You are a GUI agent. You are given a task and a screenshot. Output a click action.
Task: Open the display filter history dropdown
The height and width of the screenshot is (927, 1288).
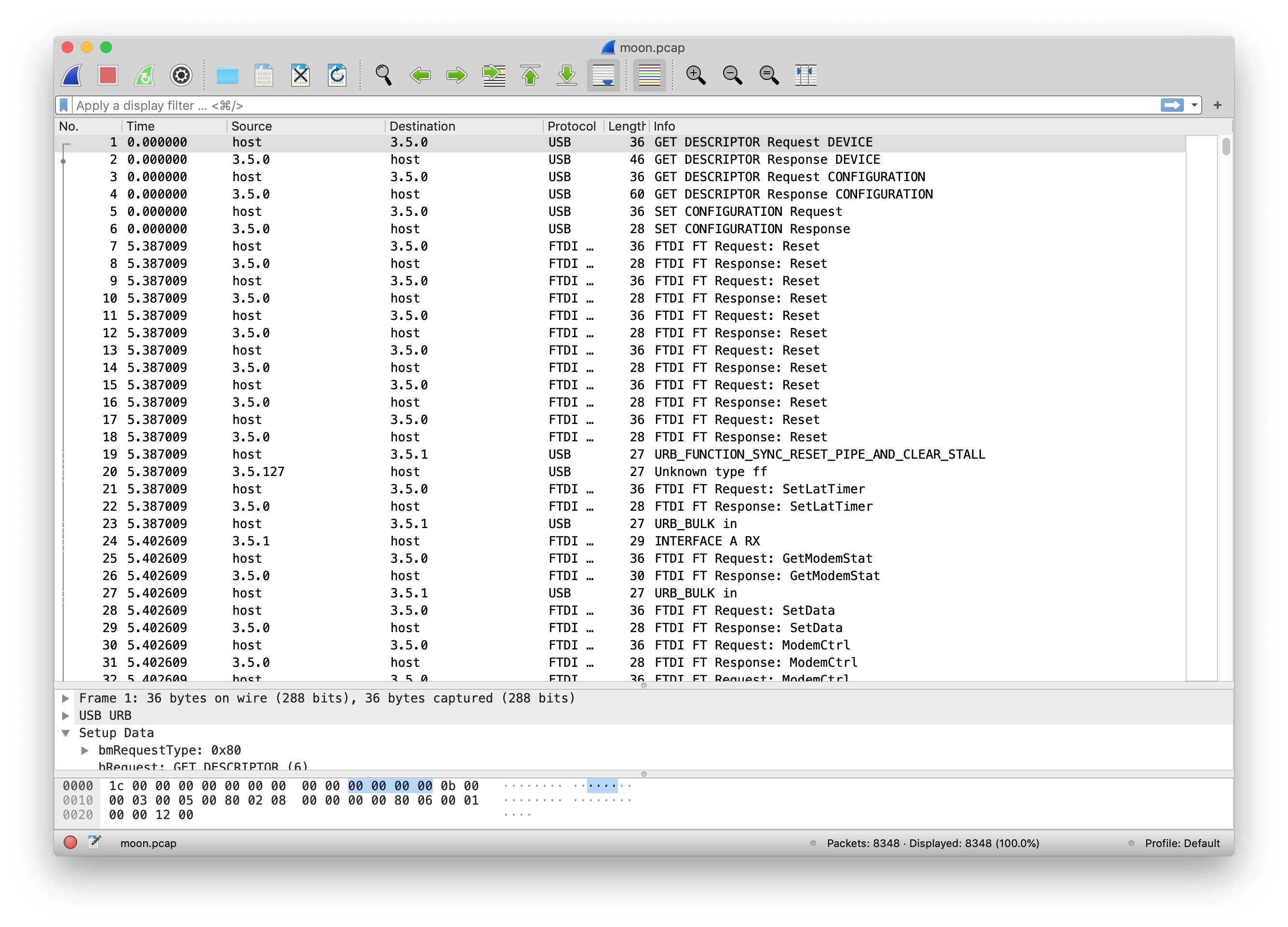pos(1194,105)
